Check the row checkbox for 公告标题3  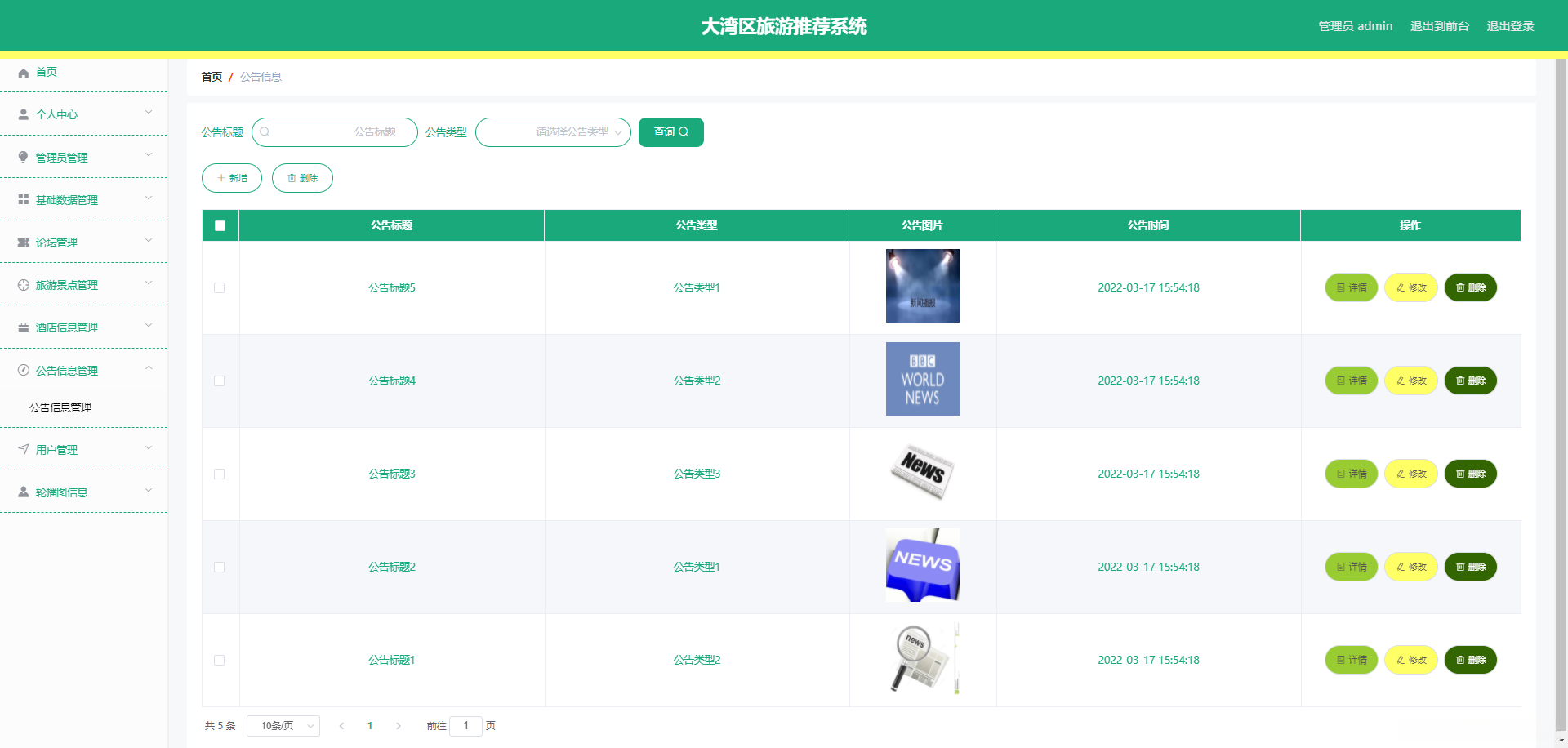(219, 474)
